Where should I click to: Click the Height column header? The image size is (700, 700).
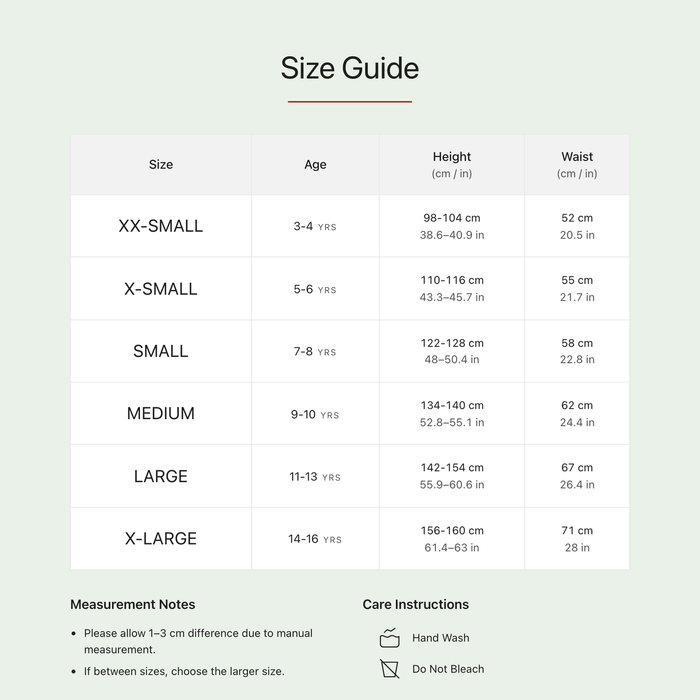[452, 164]
